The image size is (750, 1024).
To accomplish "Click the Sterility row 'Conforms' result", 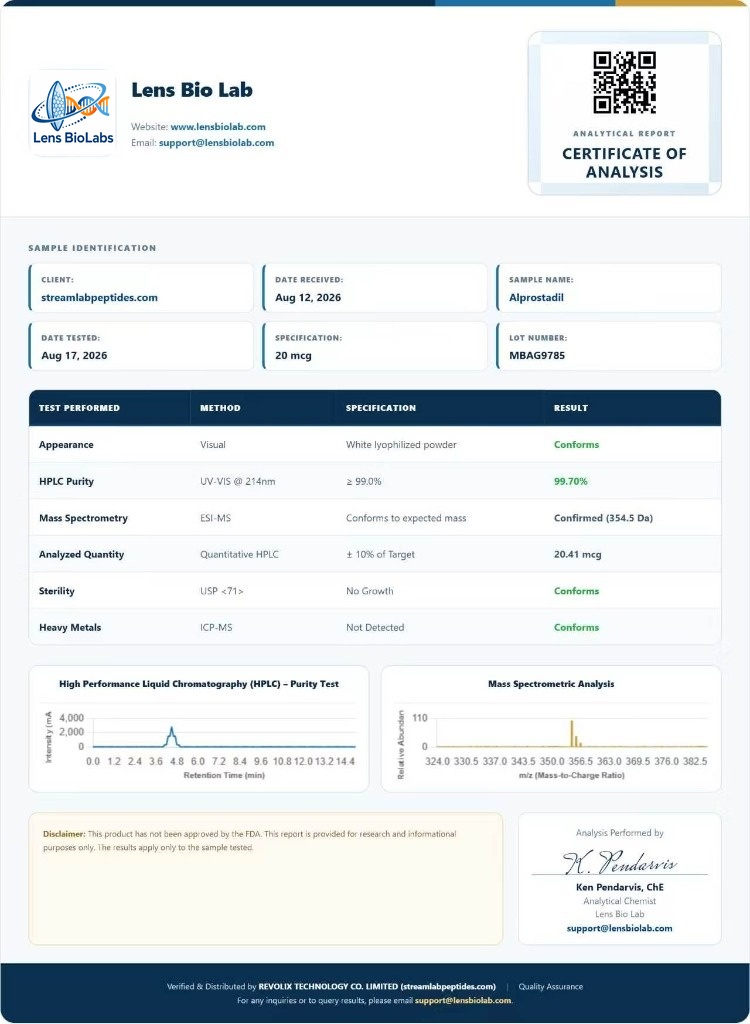I will pos(576,591).
